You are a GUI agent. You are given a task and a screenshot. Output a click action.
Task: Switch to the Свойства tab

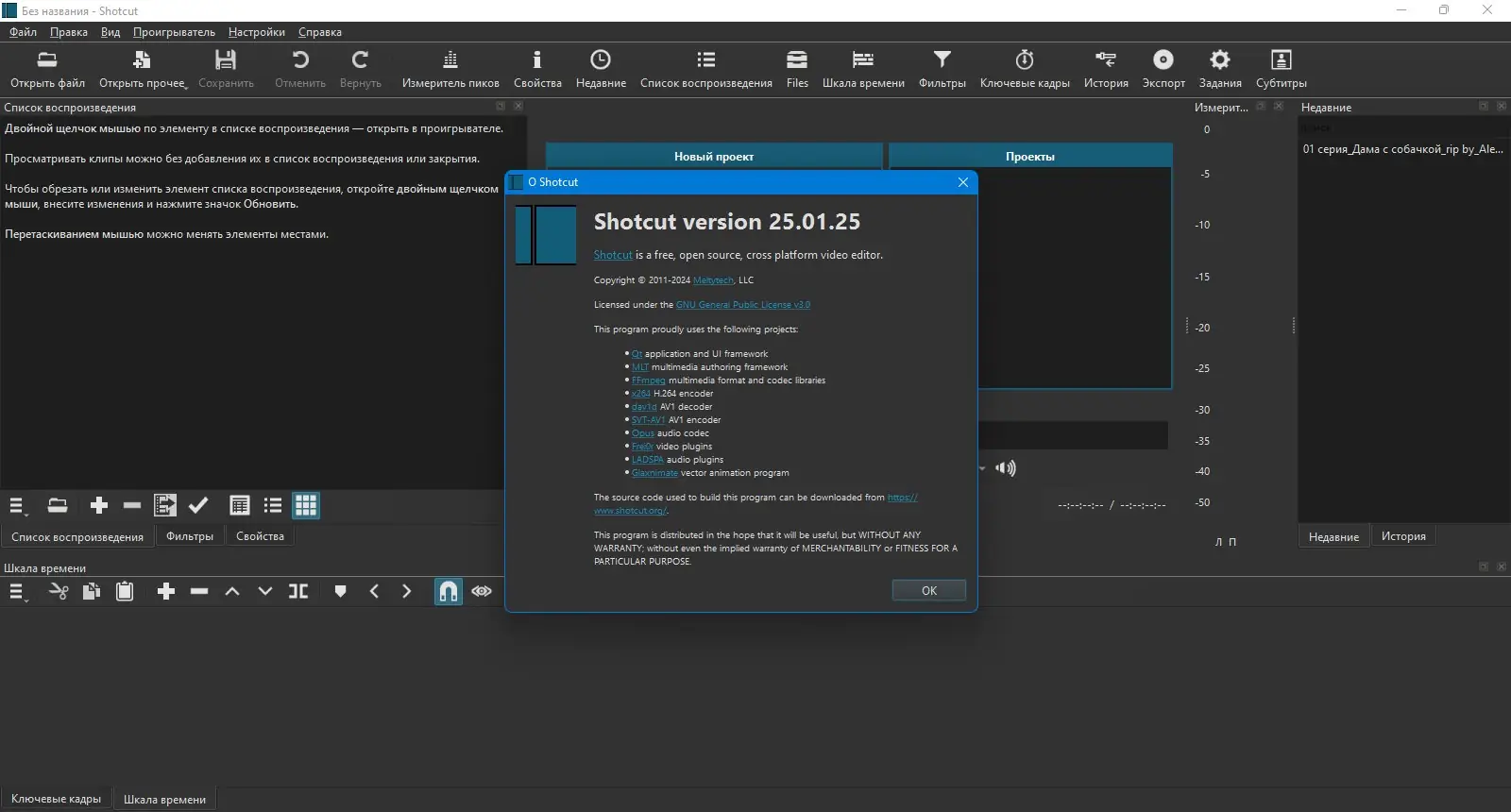point(260,536)
